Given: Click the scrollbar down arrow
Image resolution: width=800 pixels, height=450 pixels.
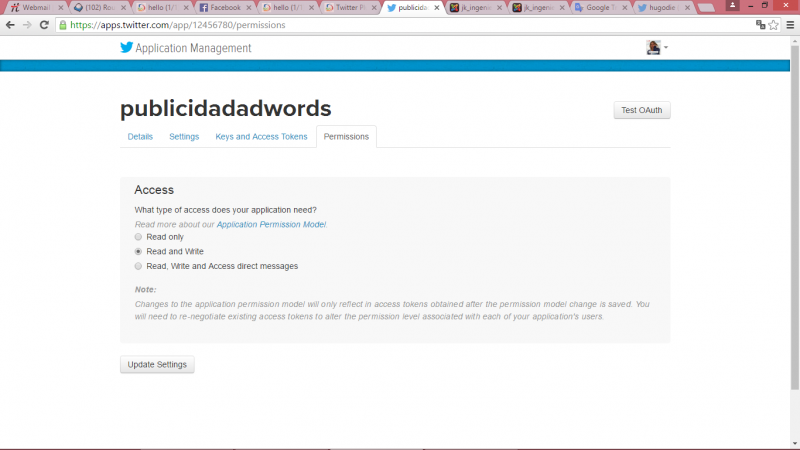Looking at the screenshot, I should click(x=795, y=444).
